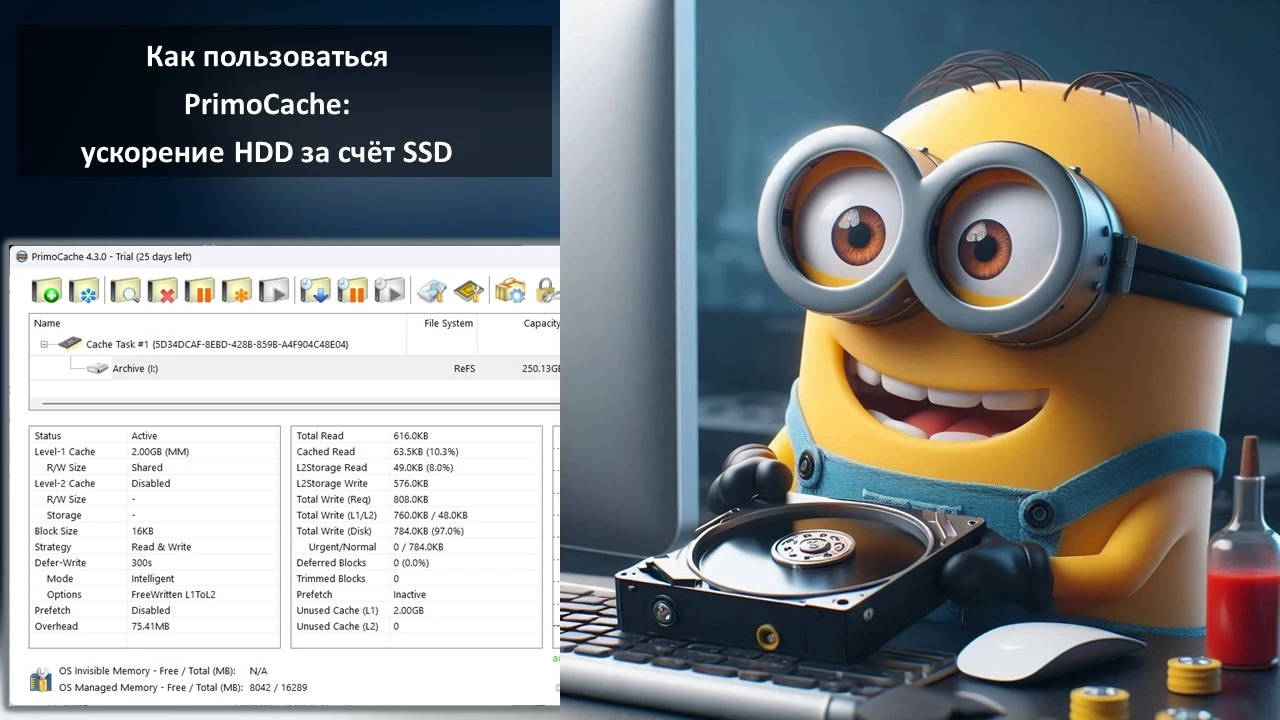The image size is (1280, 720).
Task: Click the blue snowflake cache toolbar icon
Action: pyautogui.click(x=84, y=291)
